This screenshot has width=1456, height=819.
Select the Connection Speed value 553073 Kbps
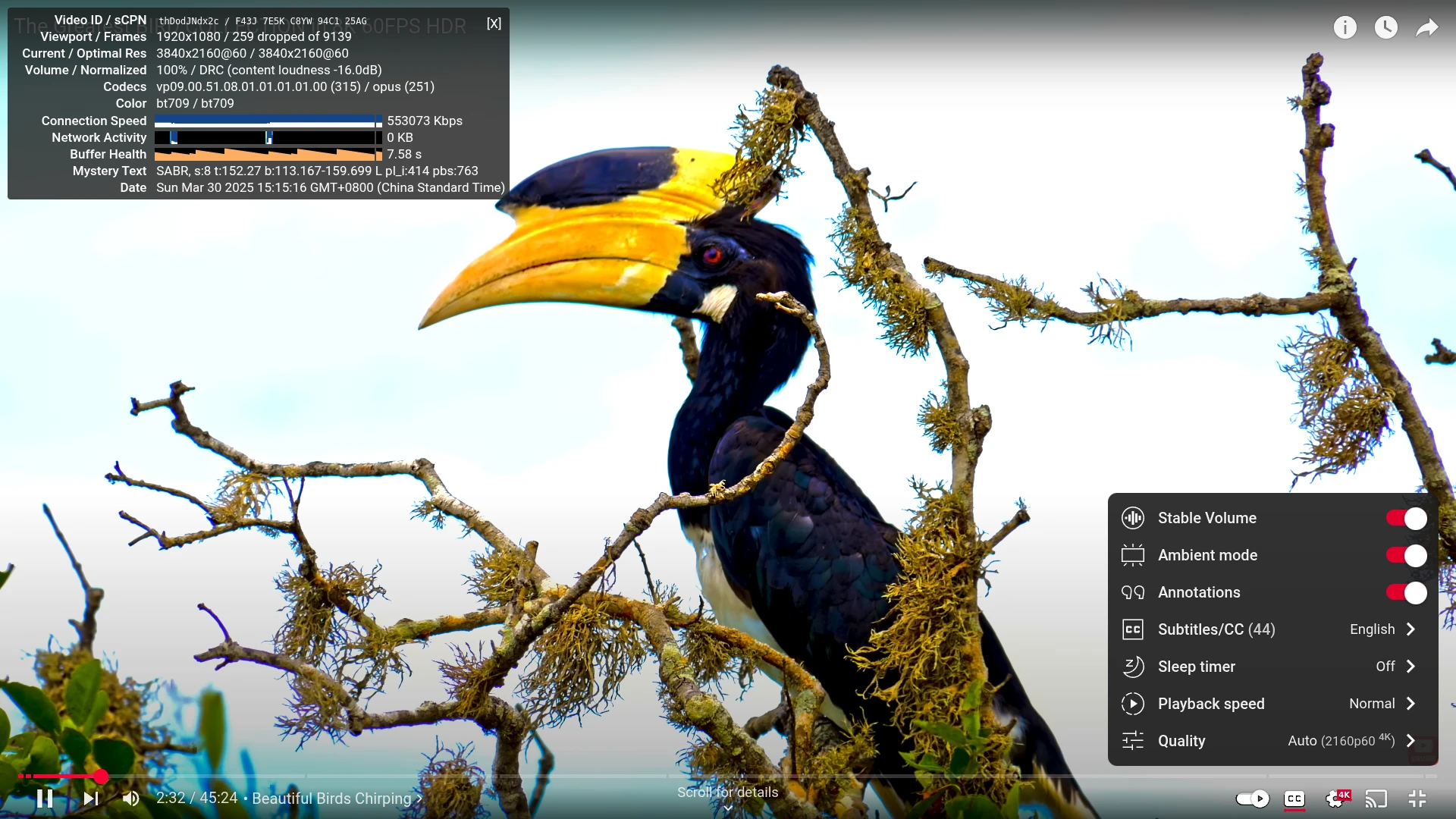425,121
